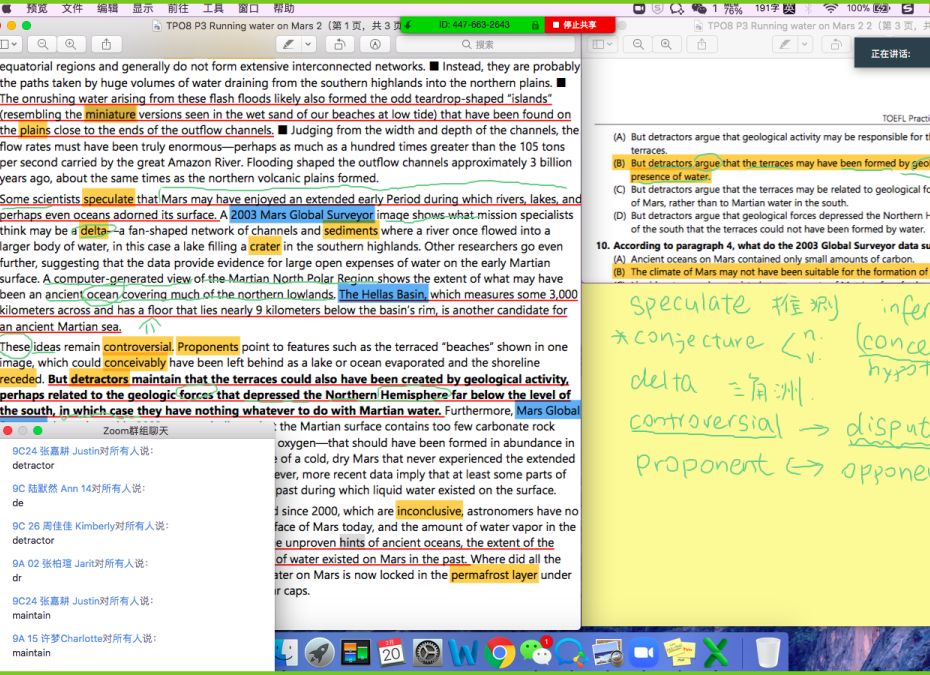Launch Microsoft Word from the Dock
Viewport: 930px width, 675px height.
pos(463,652)
